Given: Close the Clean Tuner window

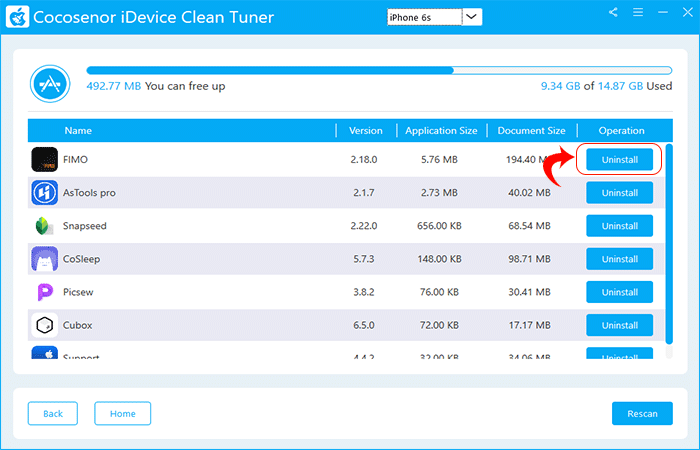Looking at the screenshot, I should pos(688,12).
